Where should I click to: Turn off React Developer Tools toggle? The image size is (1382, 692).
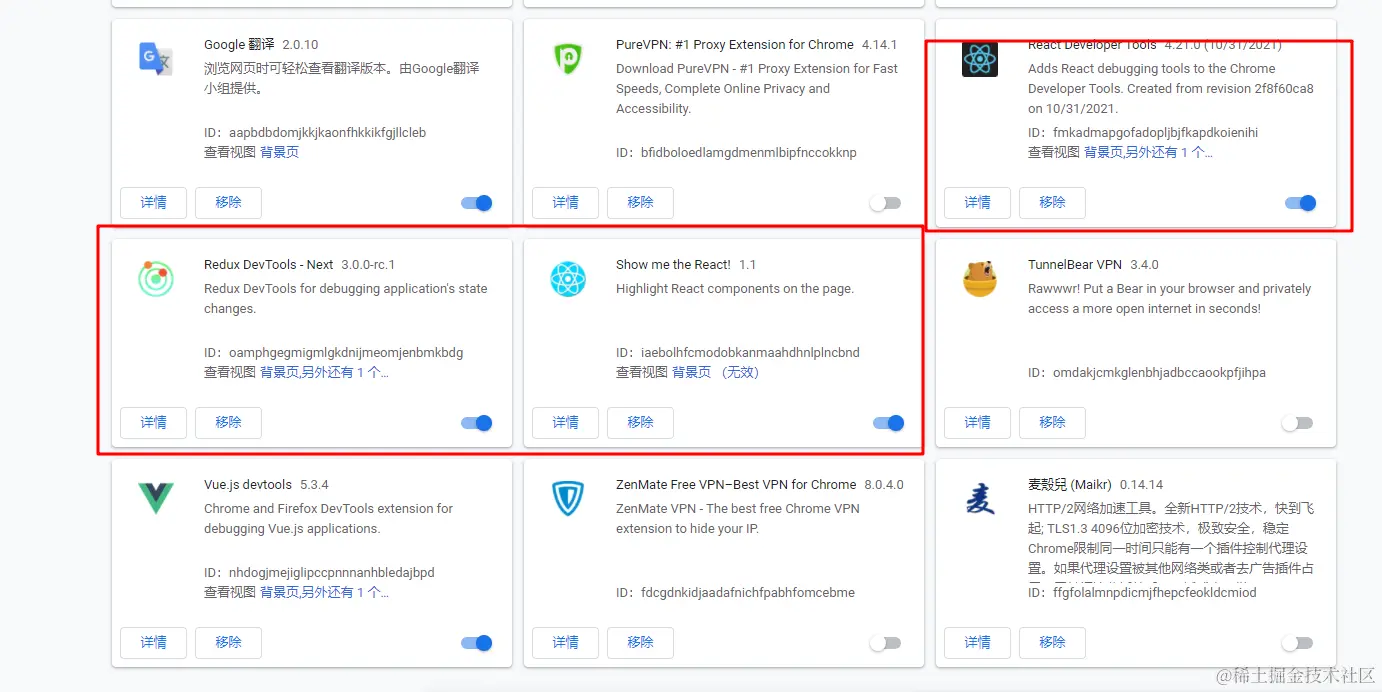[1300, 203]
